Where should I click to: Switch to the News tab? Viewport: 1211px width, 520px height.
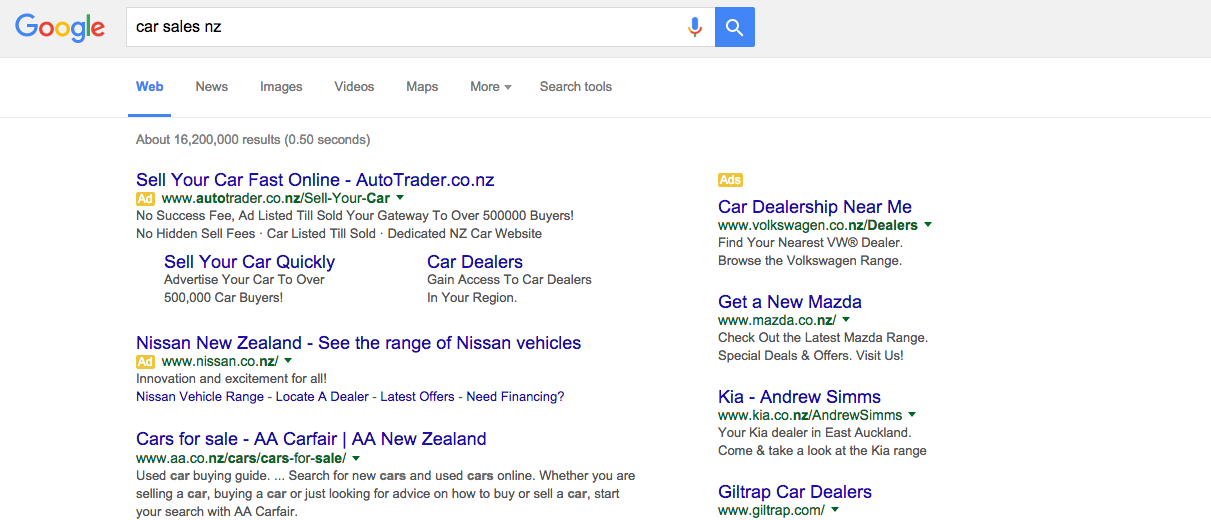(212, 87)
